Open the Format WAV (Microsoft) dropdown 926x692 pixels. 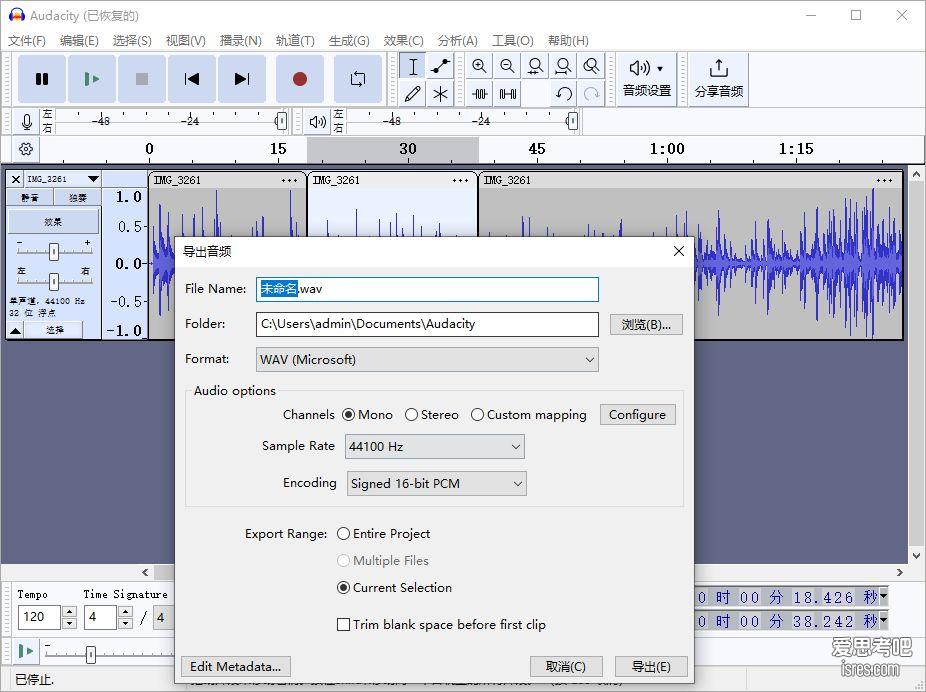pyautogui.click(x=427, y=360)
